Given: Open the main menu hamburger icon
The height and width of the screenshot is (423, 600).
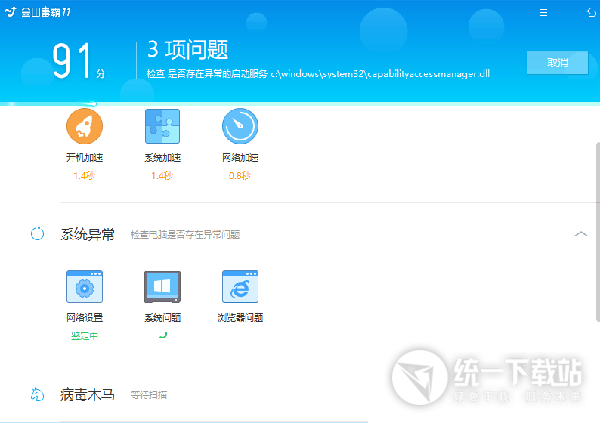Looking at the screenshot, I should (x=544, y=12).
